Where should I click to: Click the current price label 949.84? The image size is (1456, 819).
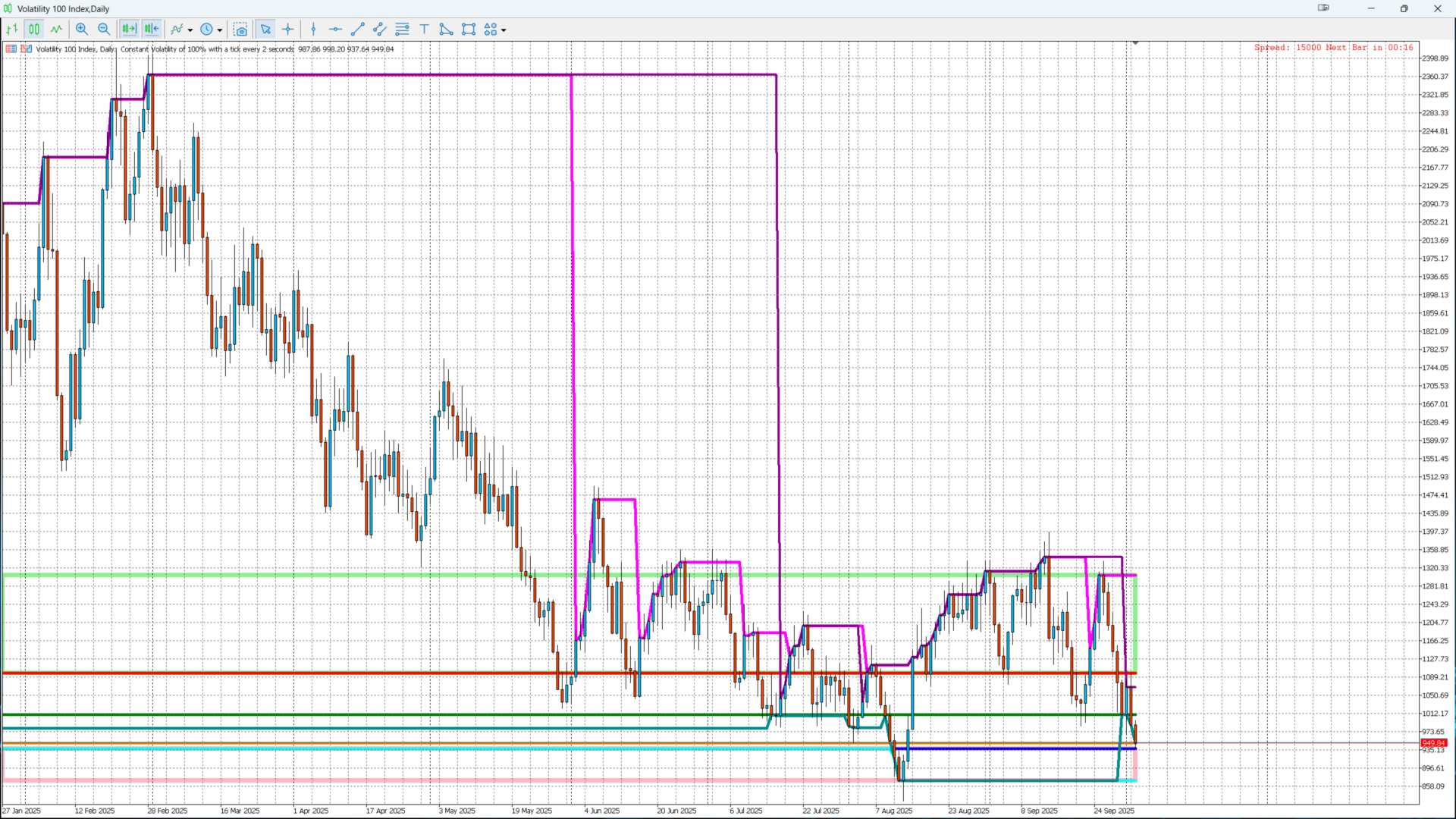click(1433, 743)
